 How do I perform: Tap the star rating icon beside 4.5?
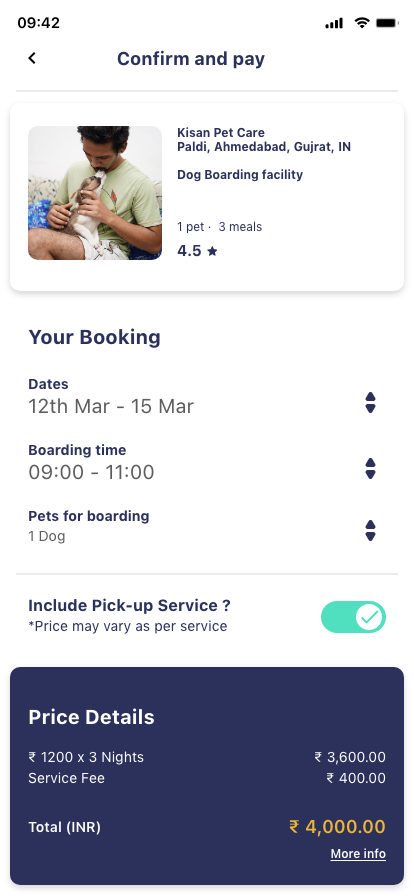(x=212, y=251)
